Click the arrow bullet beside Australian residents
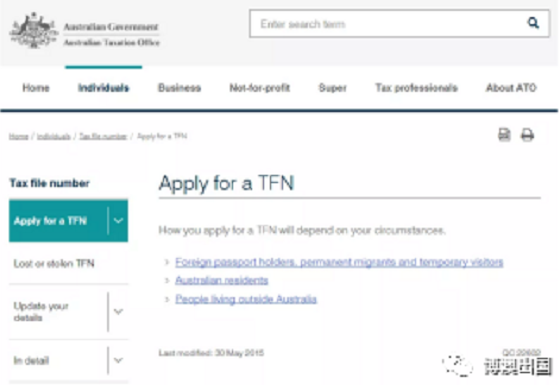This screenshot has width=560, height=385. pos(167,281)
